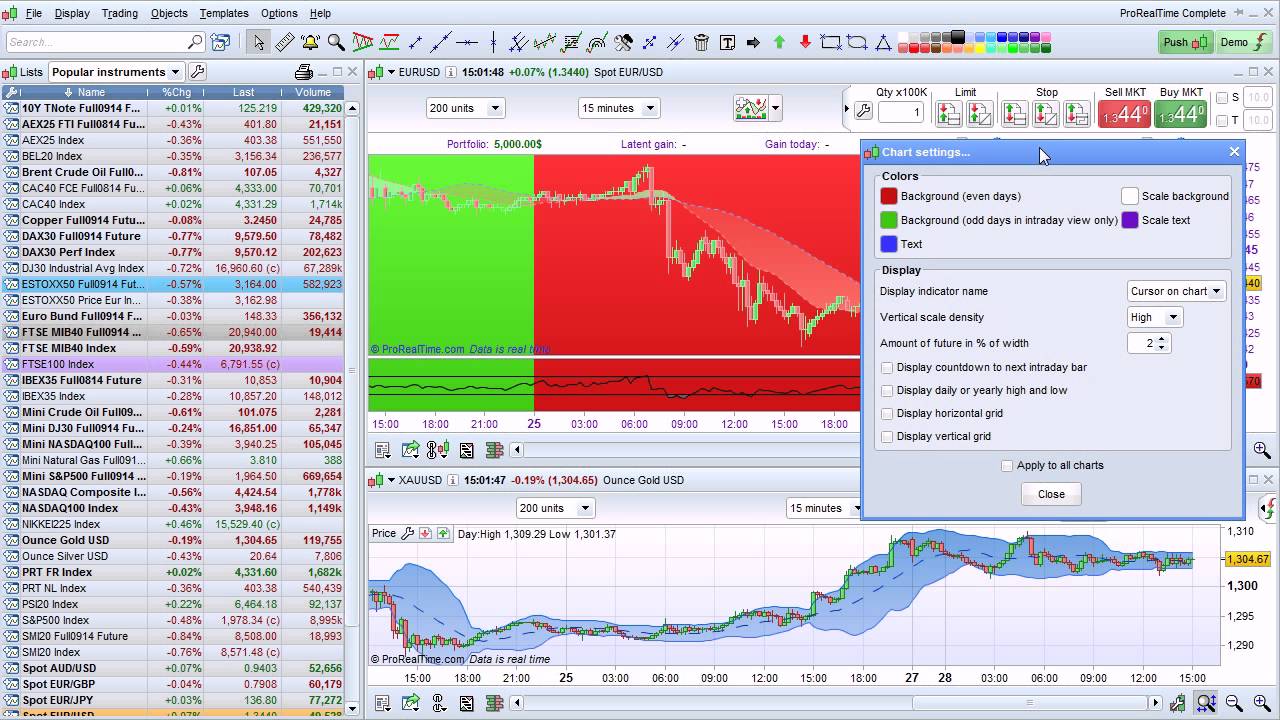Click the Background (even days) red color swatch
The height and width of the screenshot is (720, 1280).
(x=889, y=196)
